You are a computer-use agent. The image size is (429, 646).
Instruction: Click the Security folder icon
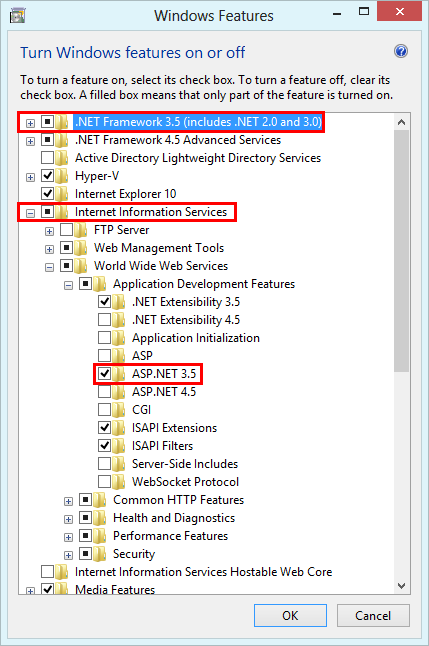point(100,554)
